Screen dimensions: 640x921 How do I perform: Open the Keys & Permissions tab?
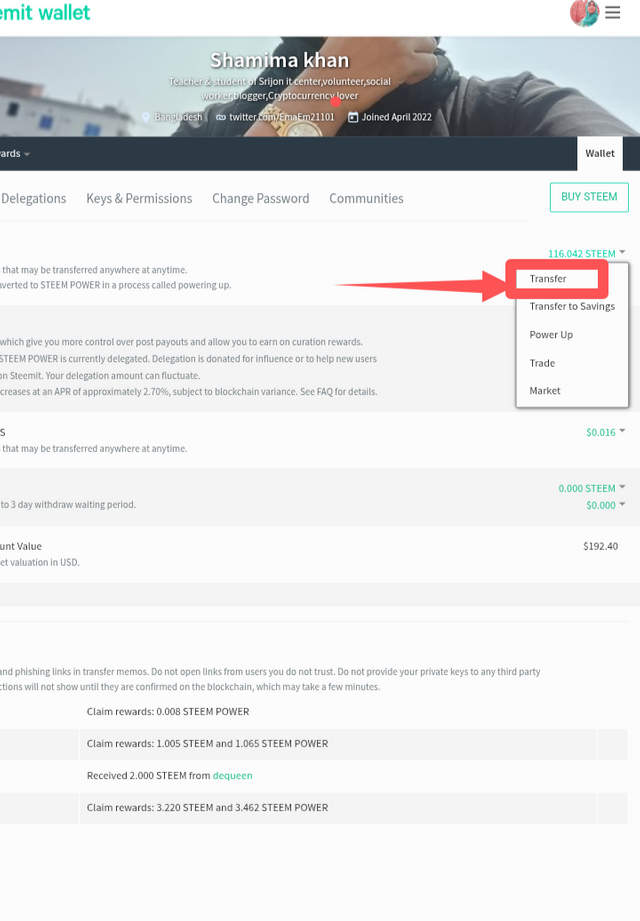click(x=139, y=199)
